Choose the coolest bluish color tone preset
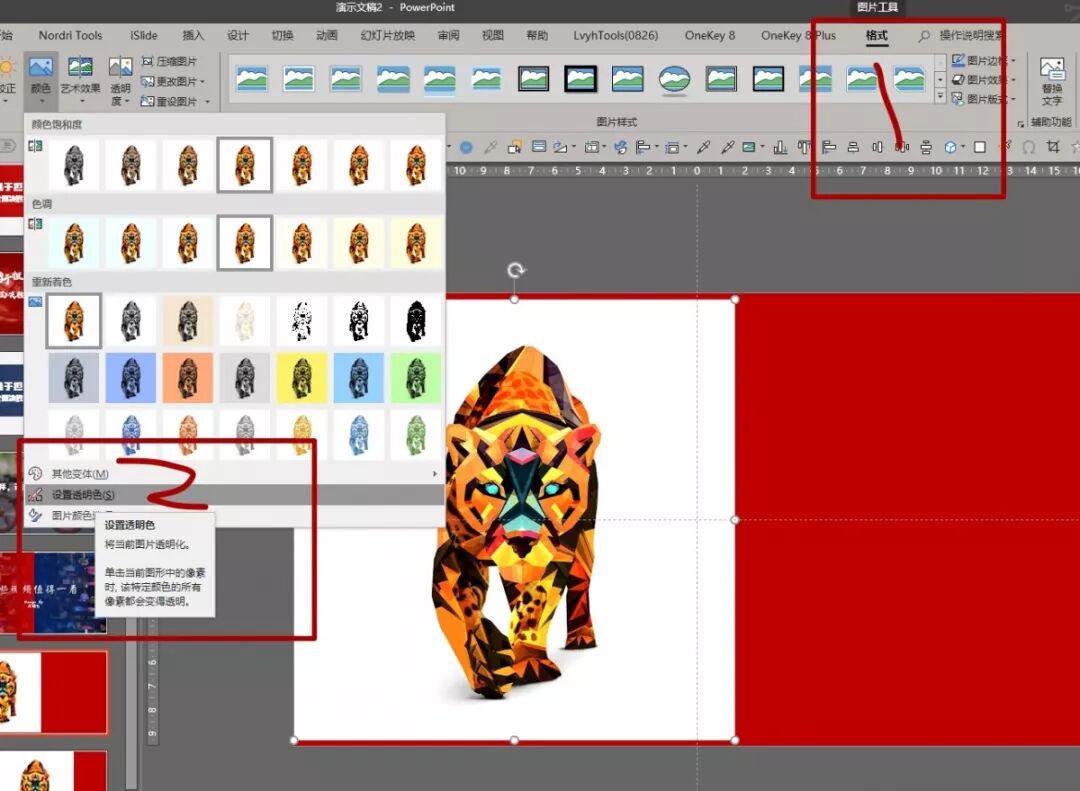This screenshot has height=791, width=1080. [74, 243]
